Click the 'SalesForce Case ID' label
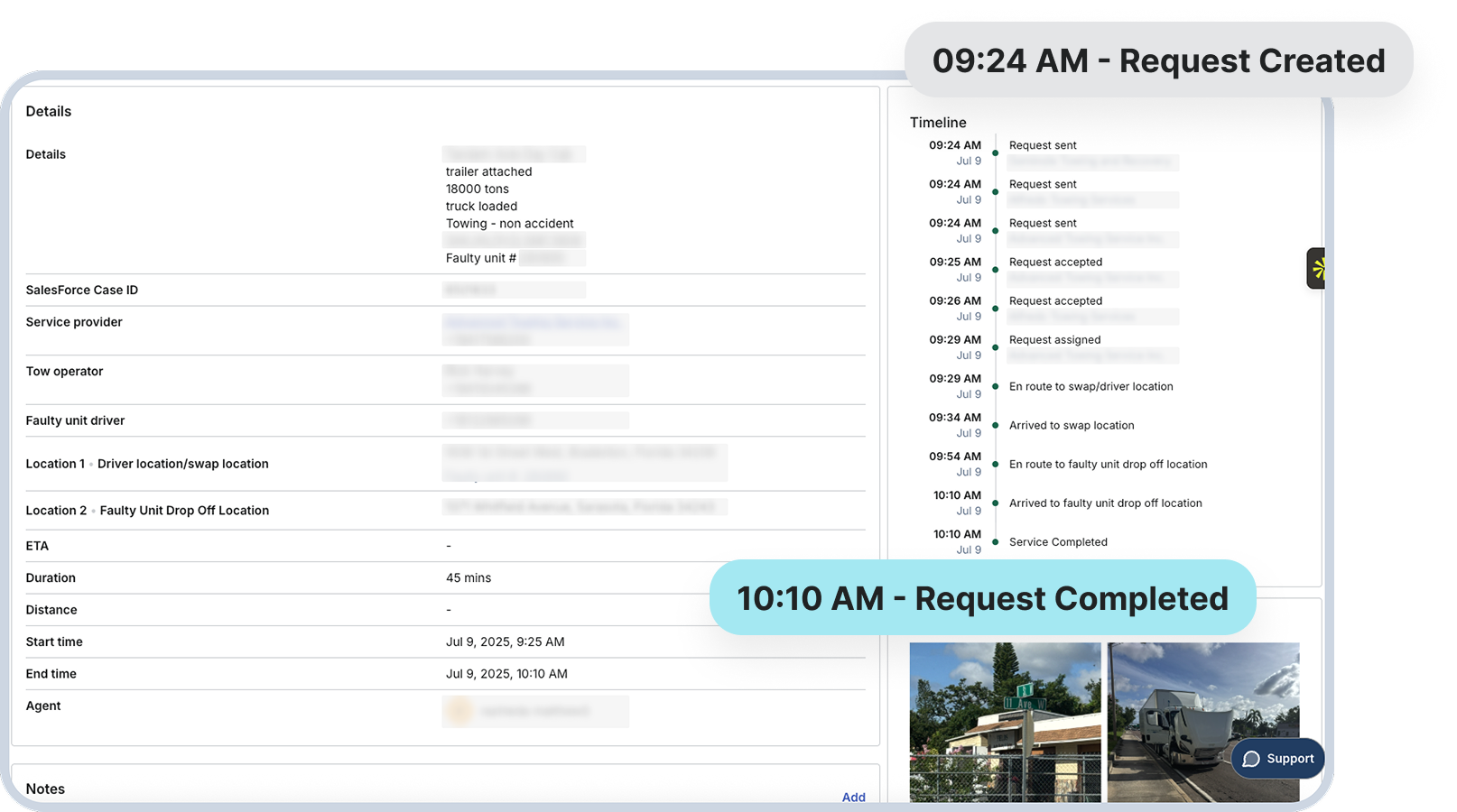1457x812 pixels. 82,291
